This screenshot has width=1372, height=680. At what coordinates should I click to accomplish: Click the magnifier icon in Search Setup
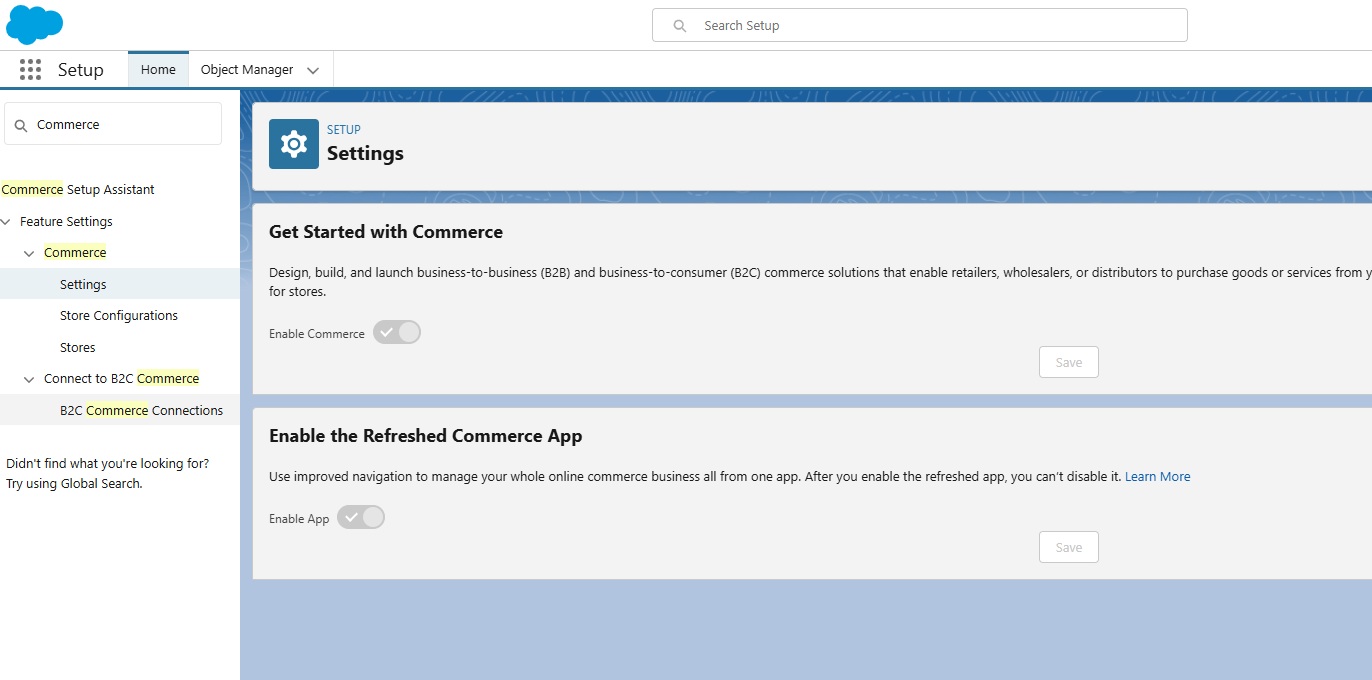click(x=680, y=26)
